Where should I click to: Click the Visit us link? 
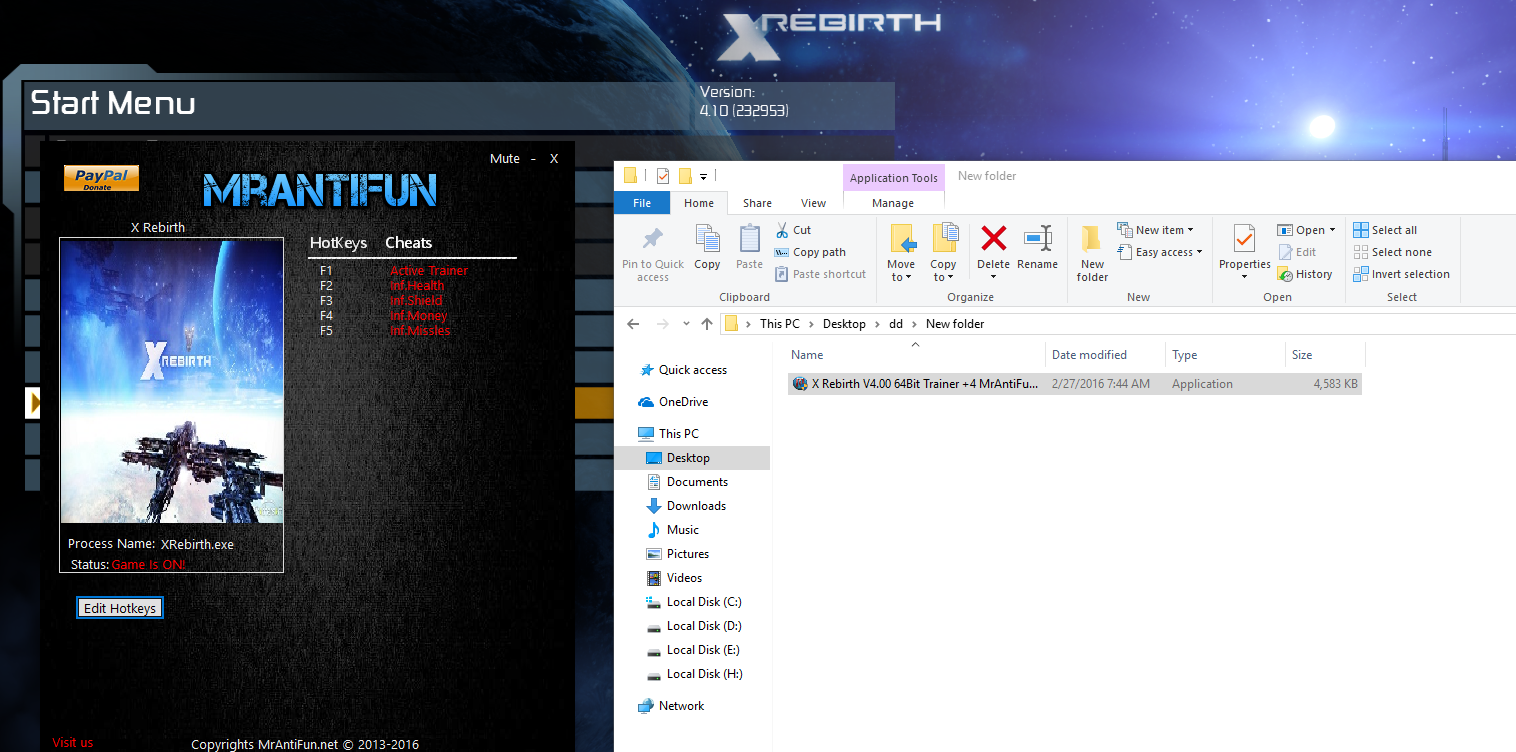point(73,743)
